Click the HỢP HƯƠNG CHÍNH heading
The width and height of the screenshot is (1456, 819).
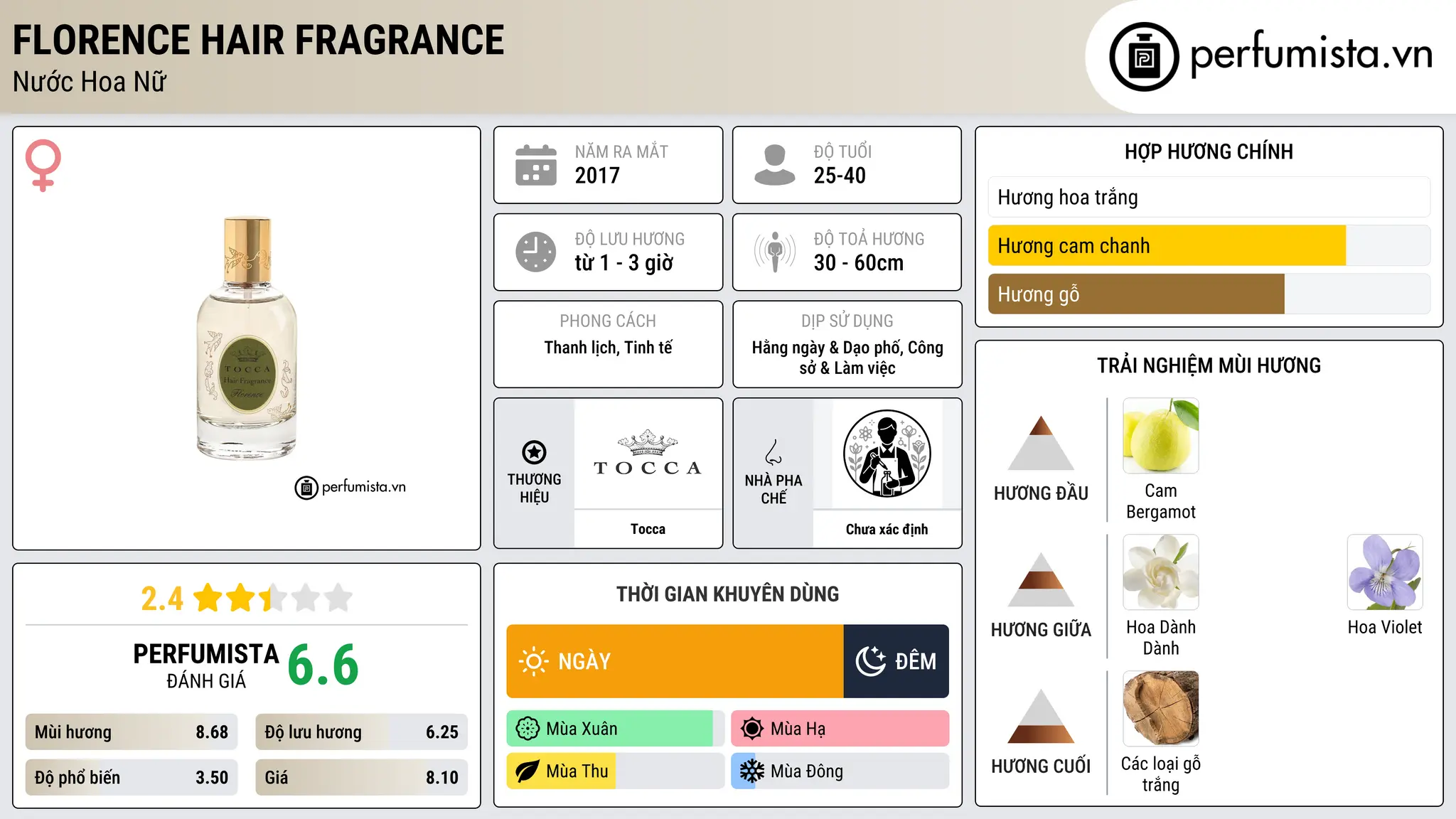(1209, 151)
